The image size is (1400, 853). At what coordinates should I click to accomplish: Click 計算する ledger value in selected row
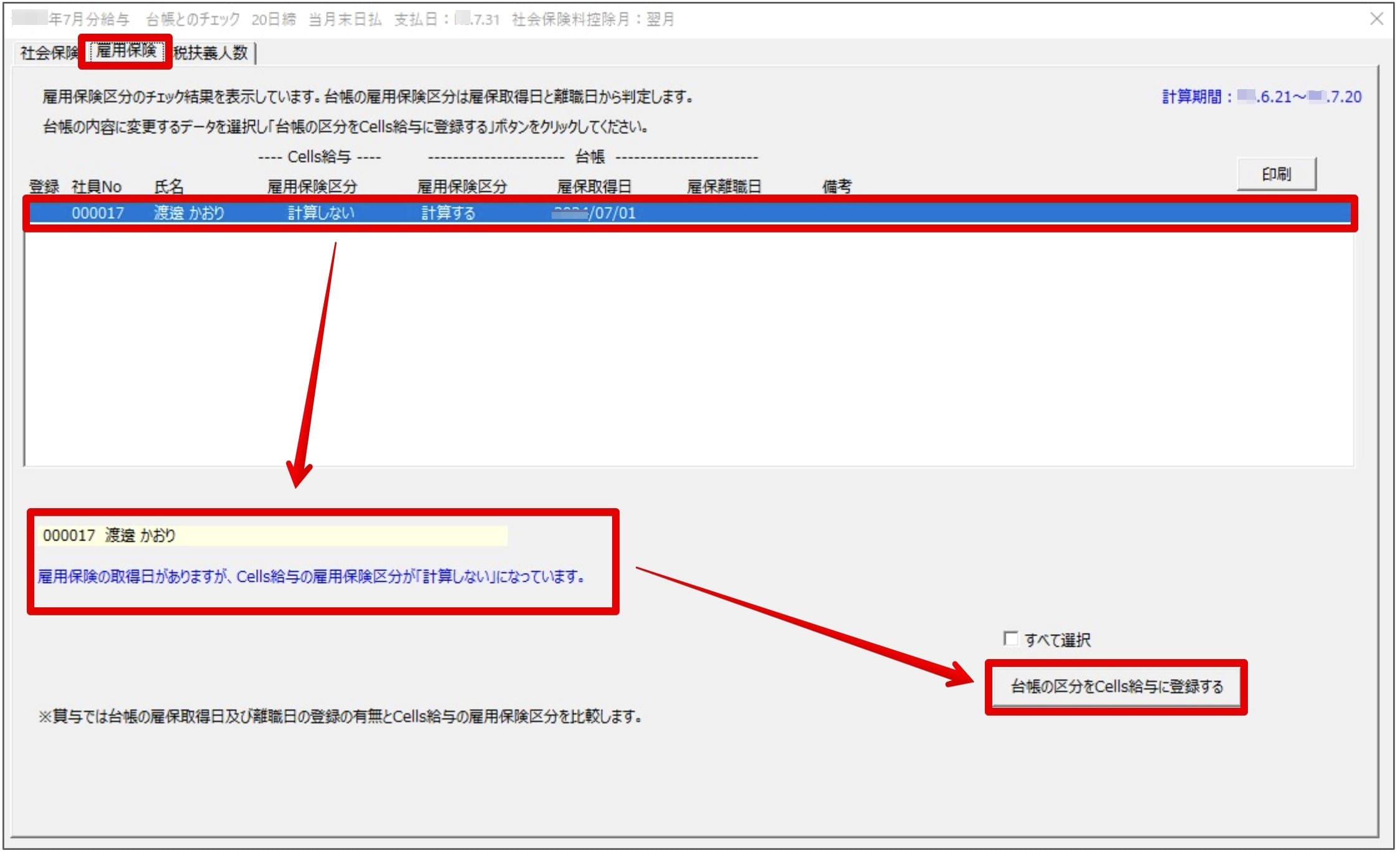point(449,213)
